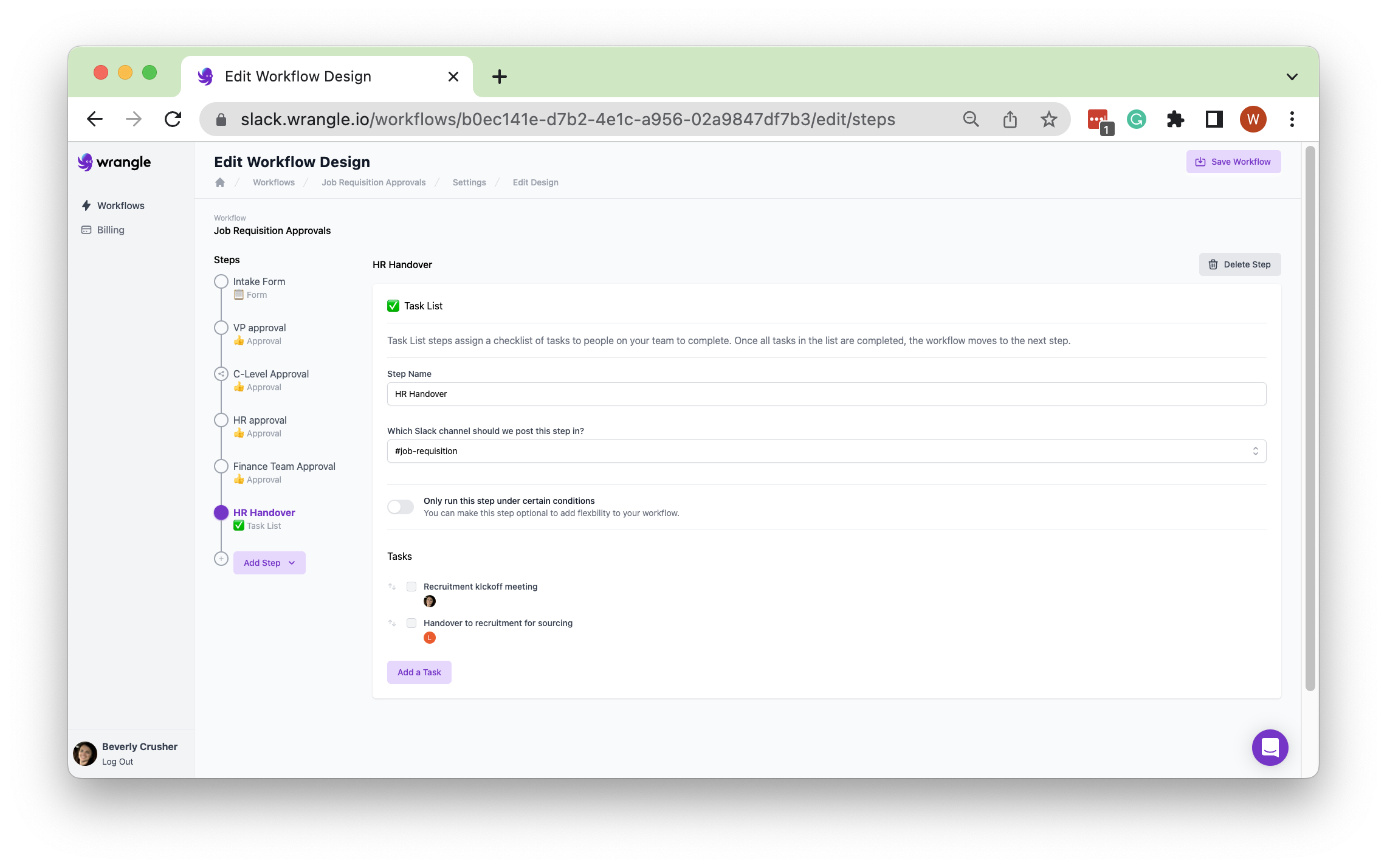Select the VP approval step
Screen dimensions: 1387x868
click(x=260, y=328)
